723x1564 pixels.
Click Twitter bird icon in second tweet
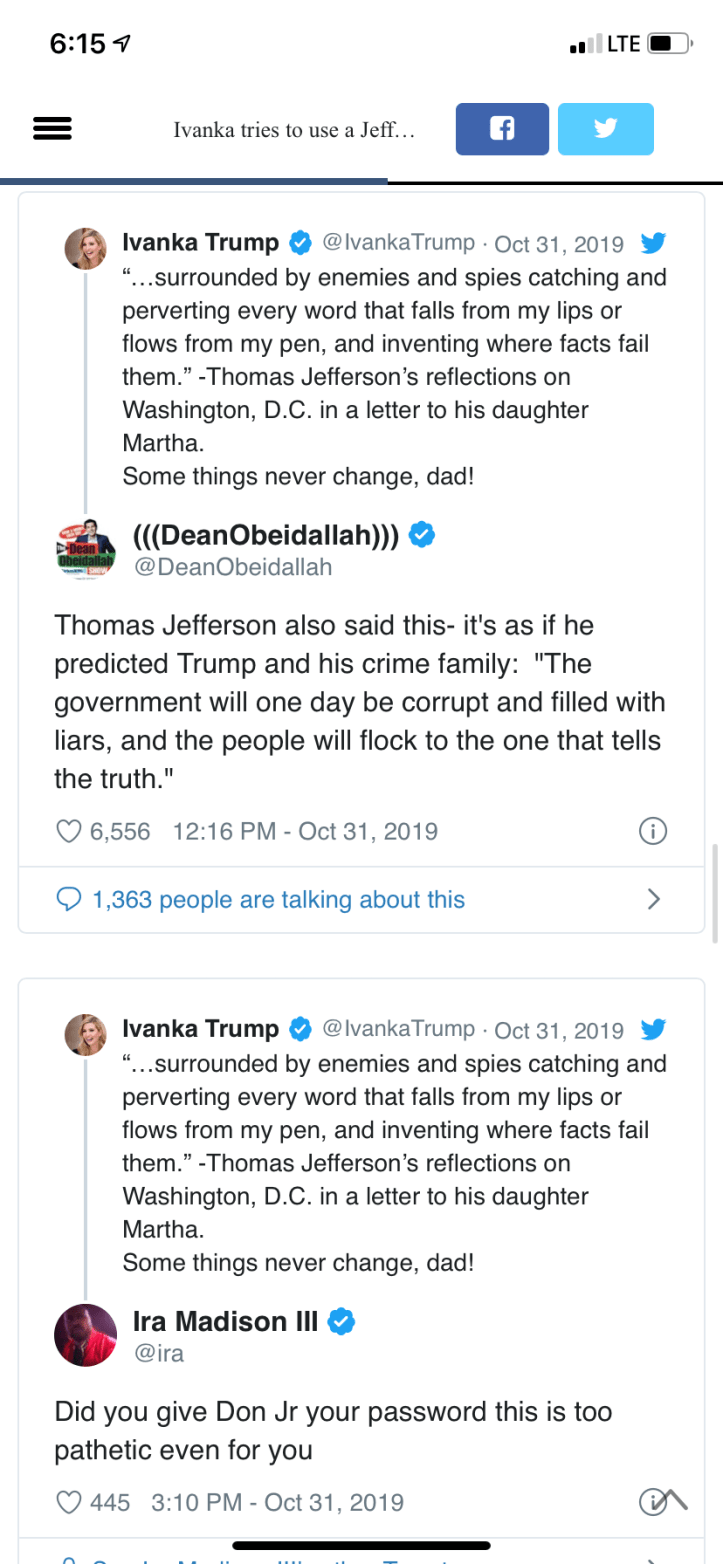pyautogui.click(x=653, y=1029)
